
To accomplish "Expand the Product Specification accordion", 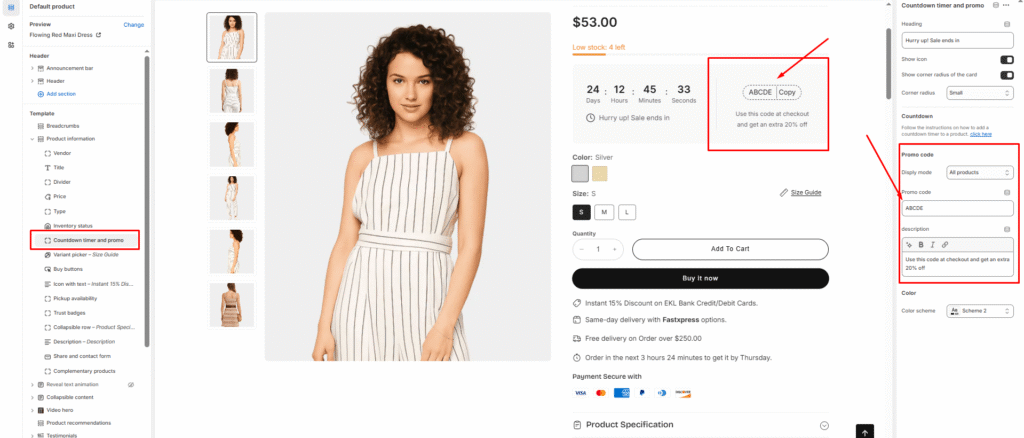I will pyautogui.click(x=824, y=425).
